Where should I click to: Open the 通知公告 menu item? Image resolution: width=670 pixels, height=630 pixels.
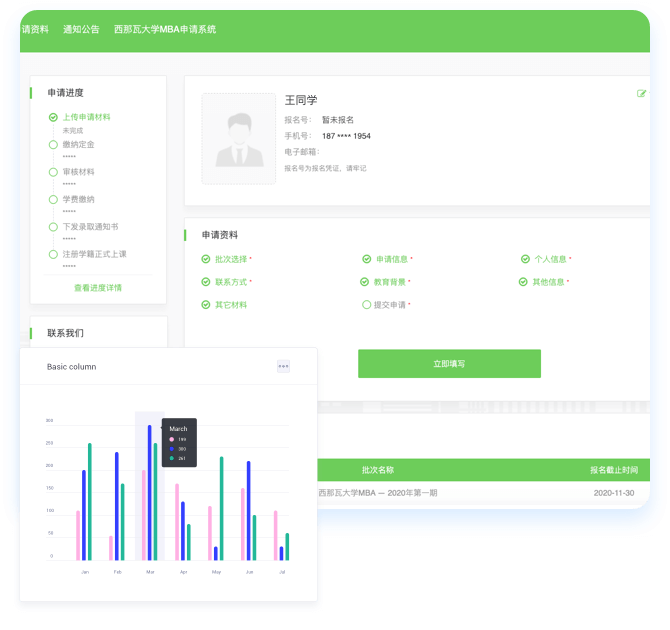pyautogui.click(x=81, y=30)
